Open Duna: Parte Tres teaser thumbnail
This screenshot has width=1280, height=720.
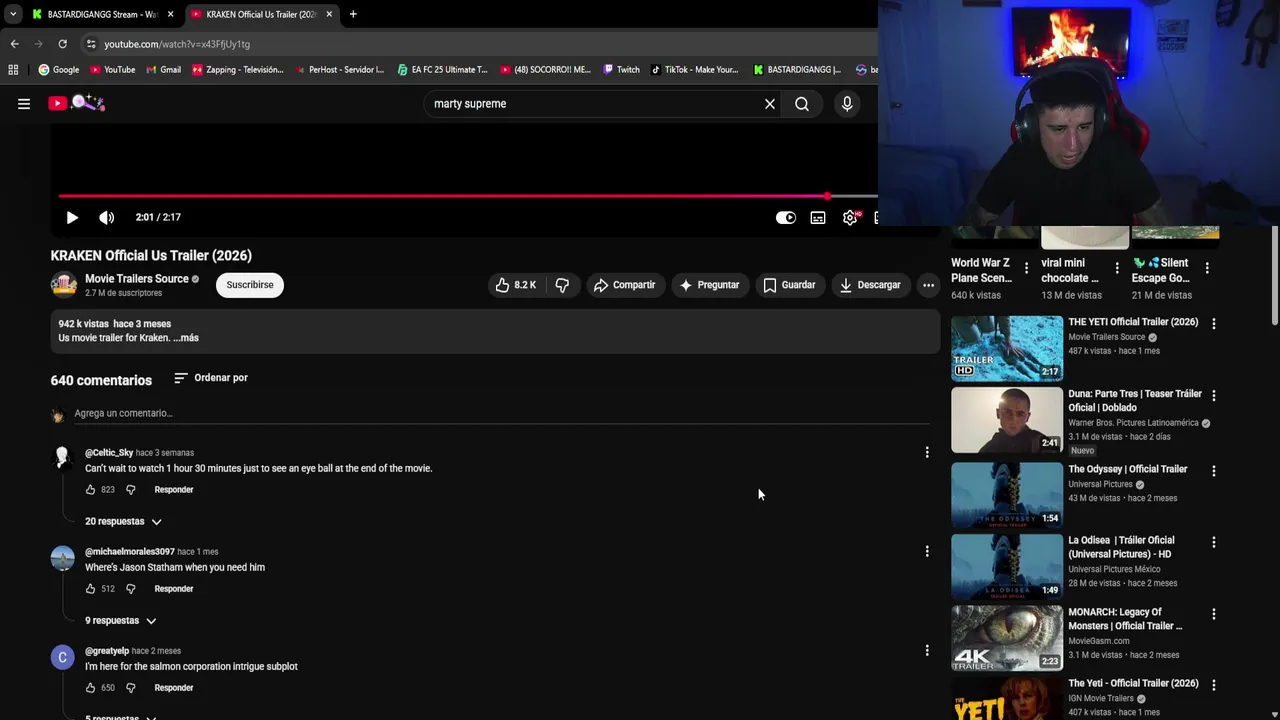(x=1007, y=420)
